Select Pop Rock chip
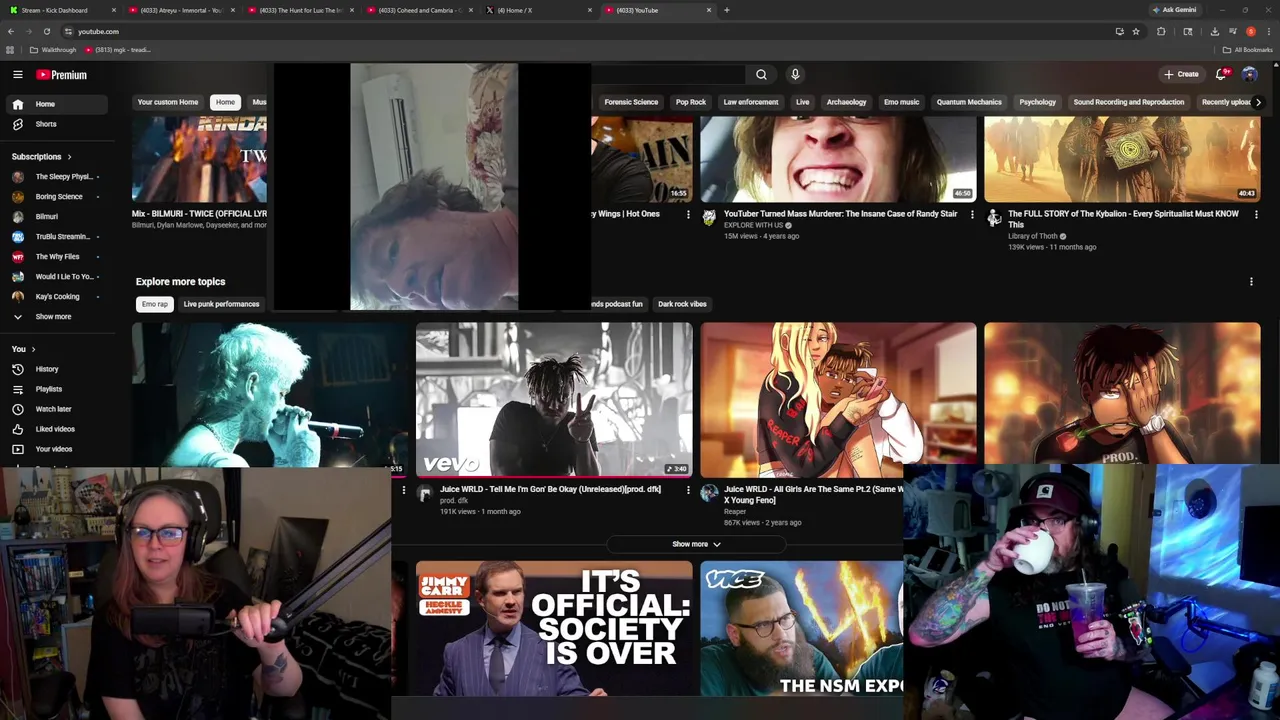 point(690,102)
